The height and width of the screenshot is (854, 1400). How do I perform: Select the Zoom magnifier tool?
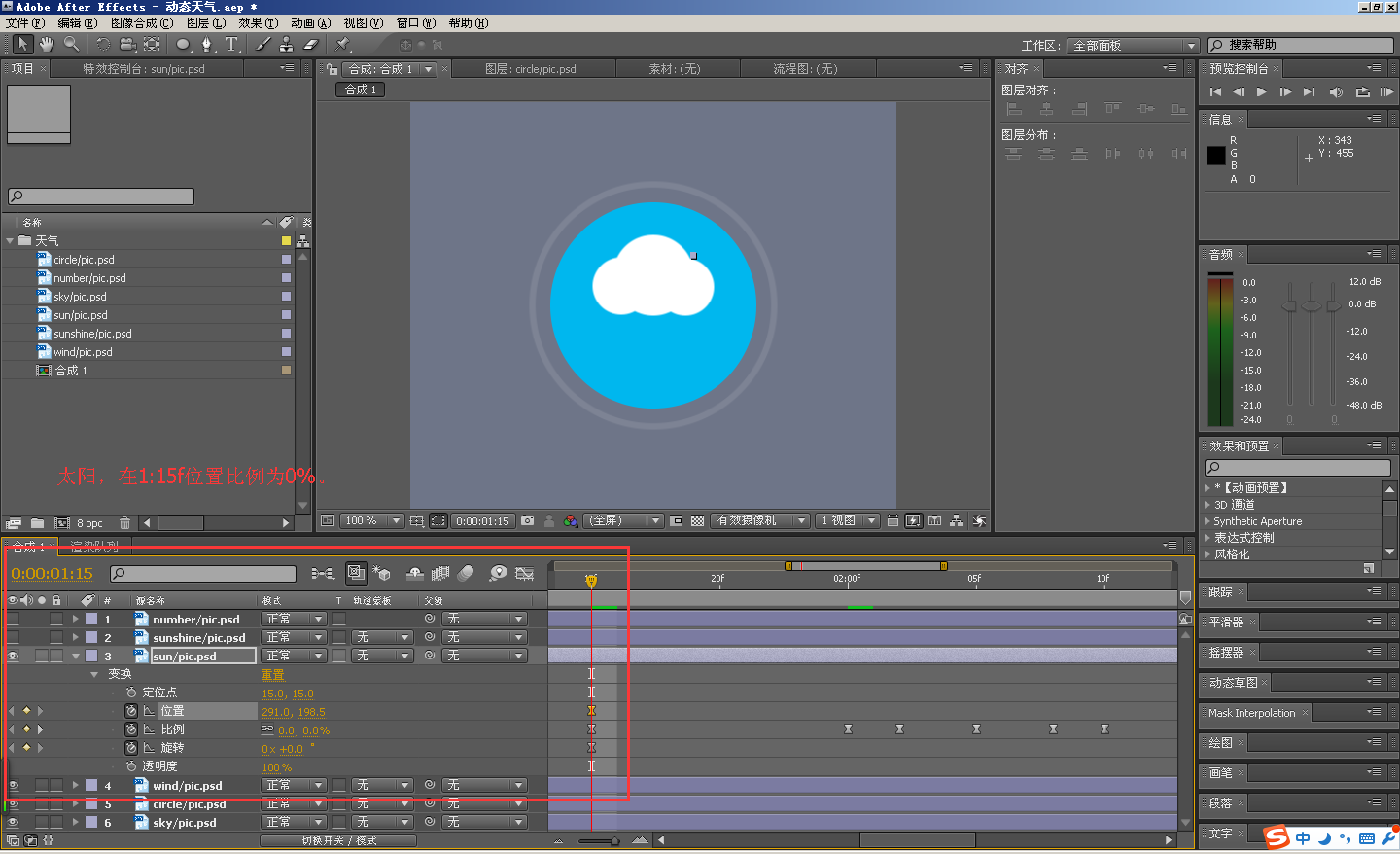click(x=71, y=44)
